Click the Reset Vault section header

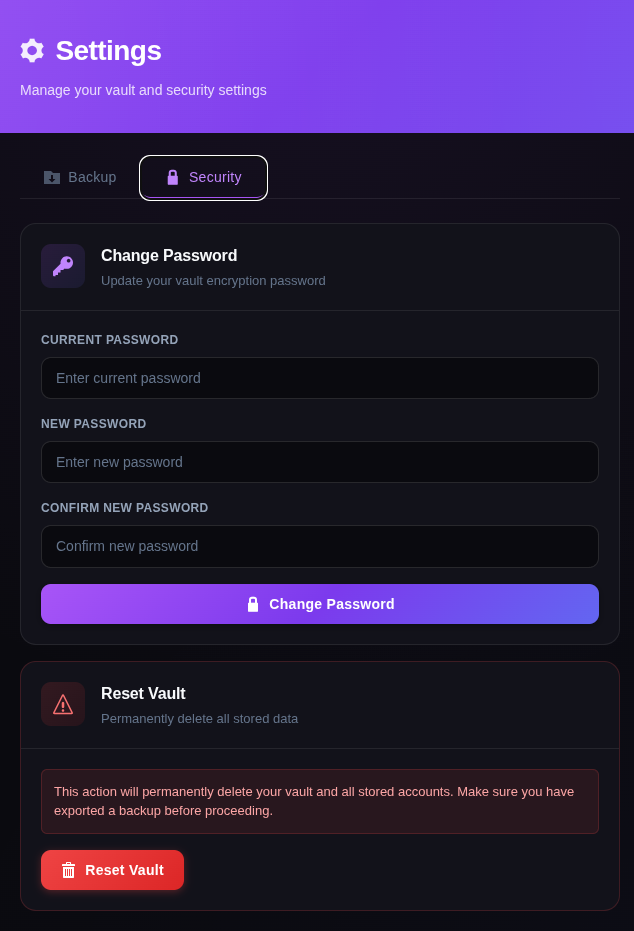click(143, 693)
